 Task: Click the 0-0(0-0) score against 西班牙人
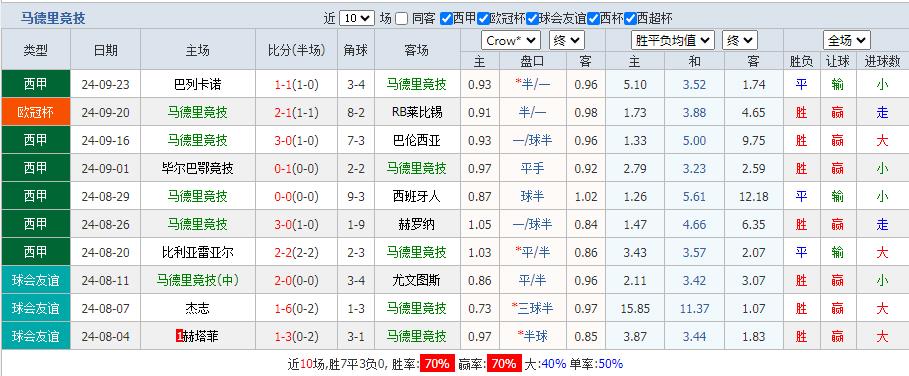296,196
